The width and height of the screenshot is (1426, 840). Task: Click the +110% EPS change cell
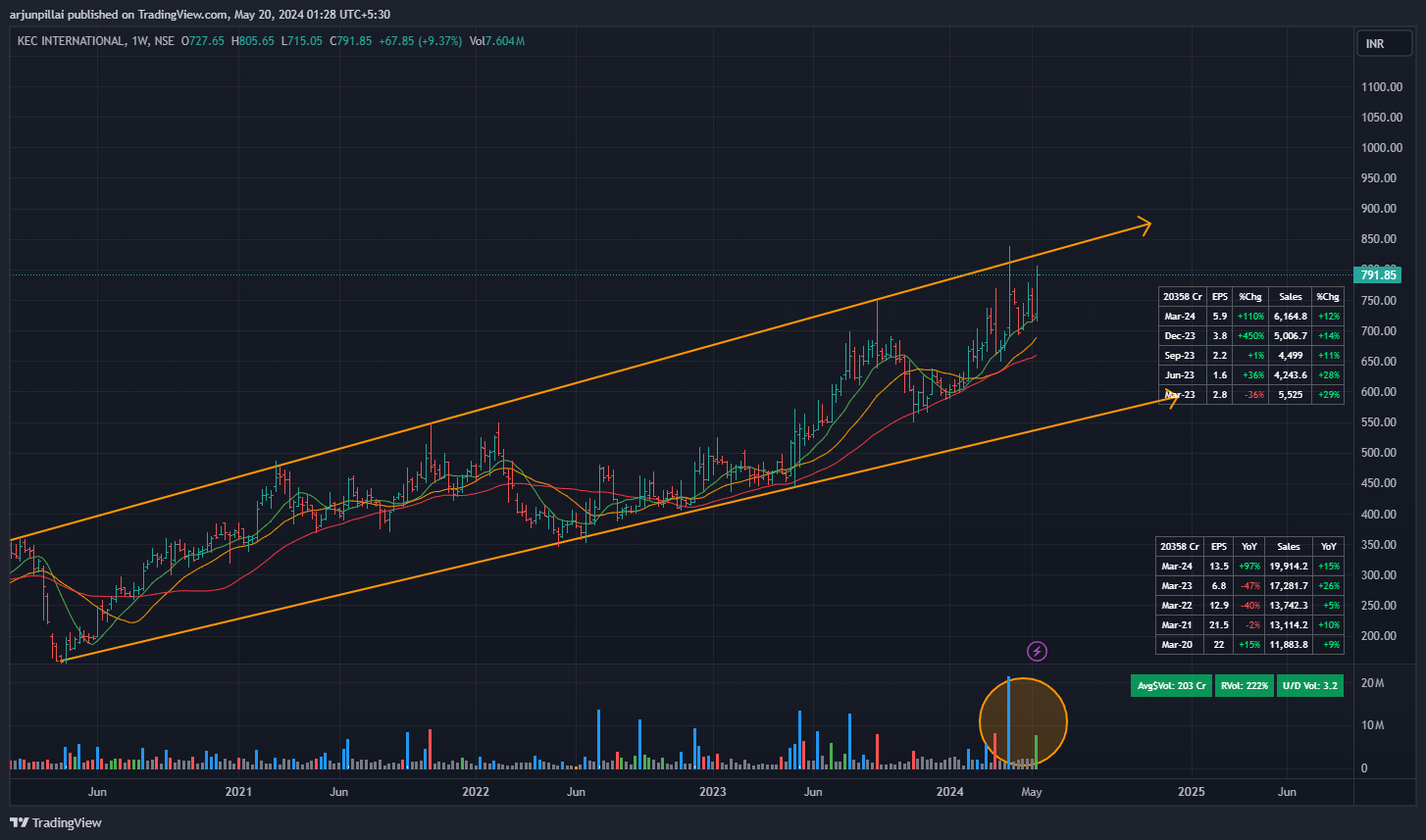coord(1250,317)
